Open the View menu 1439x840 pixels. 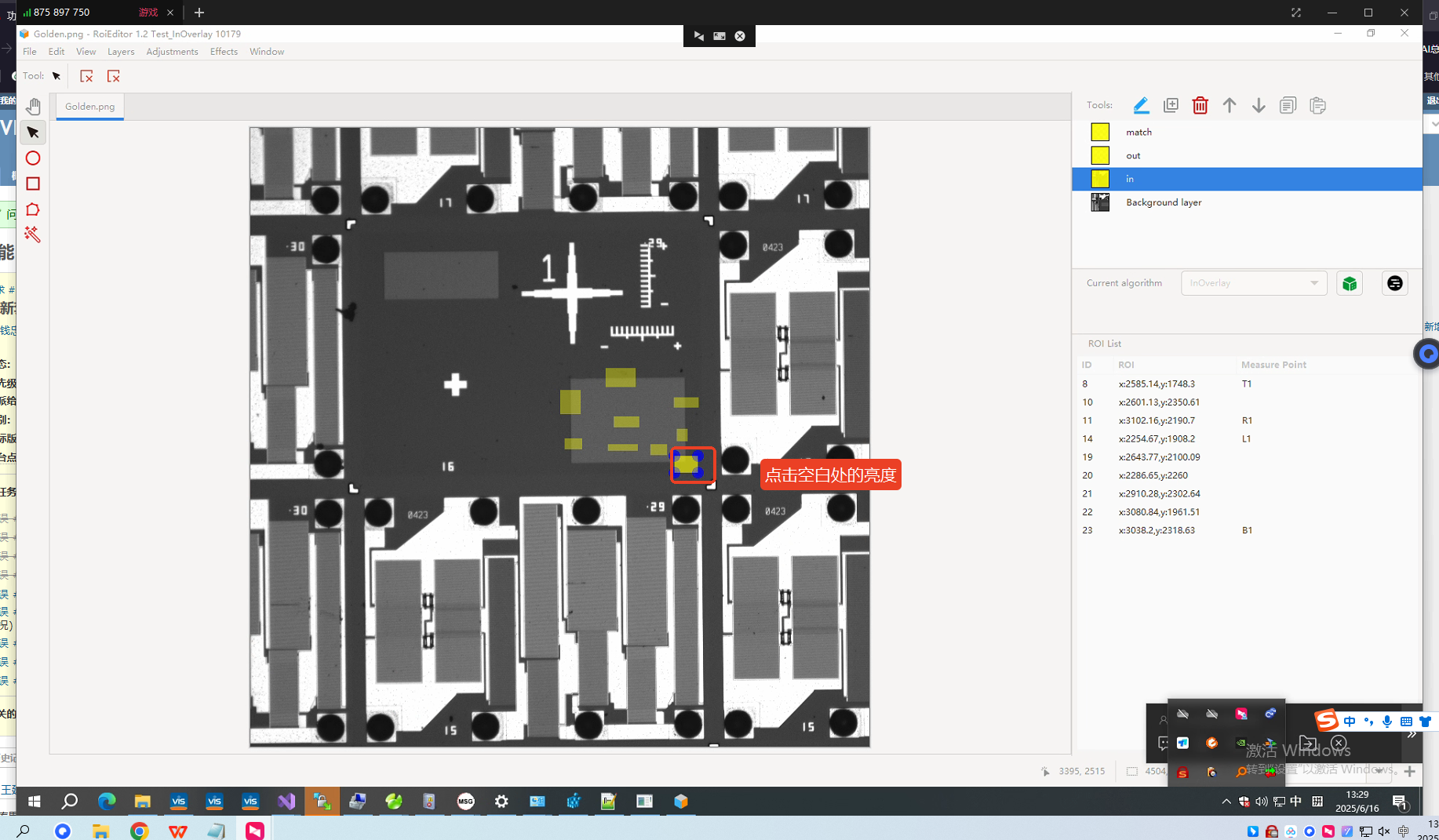[x=86, y=52]
